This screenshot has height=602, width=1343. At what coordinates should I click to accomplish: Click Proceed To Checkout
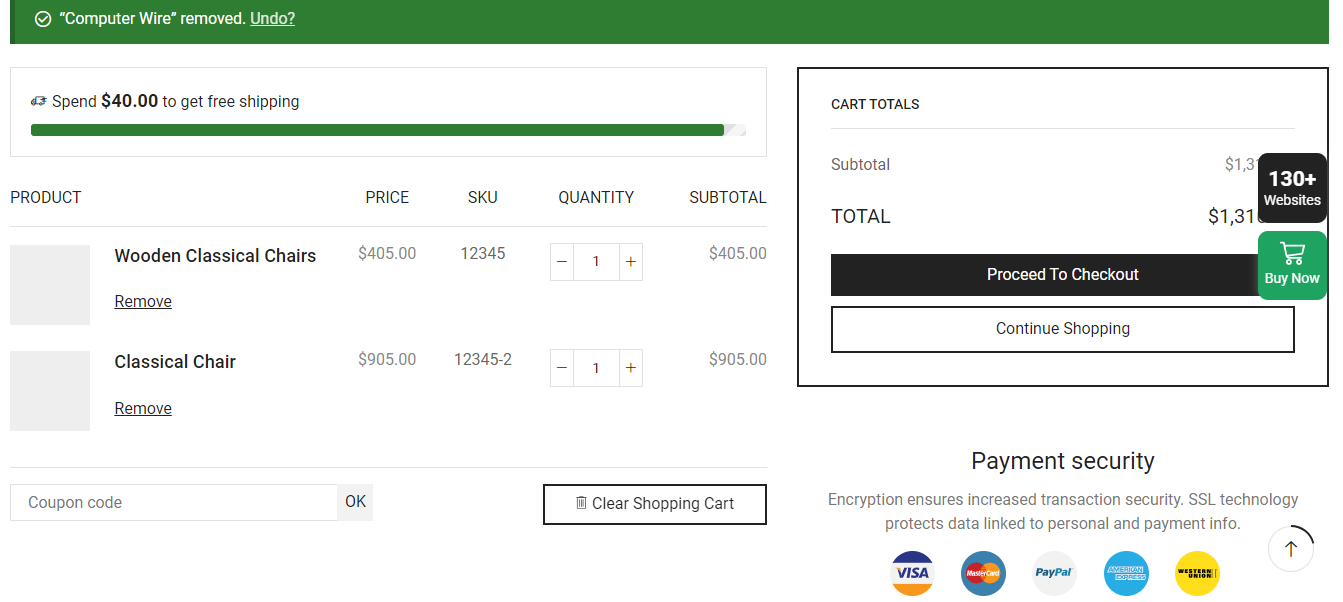(1062, 274)
